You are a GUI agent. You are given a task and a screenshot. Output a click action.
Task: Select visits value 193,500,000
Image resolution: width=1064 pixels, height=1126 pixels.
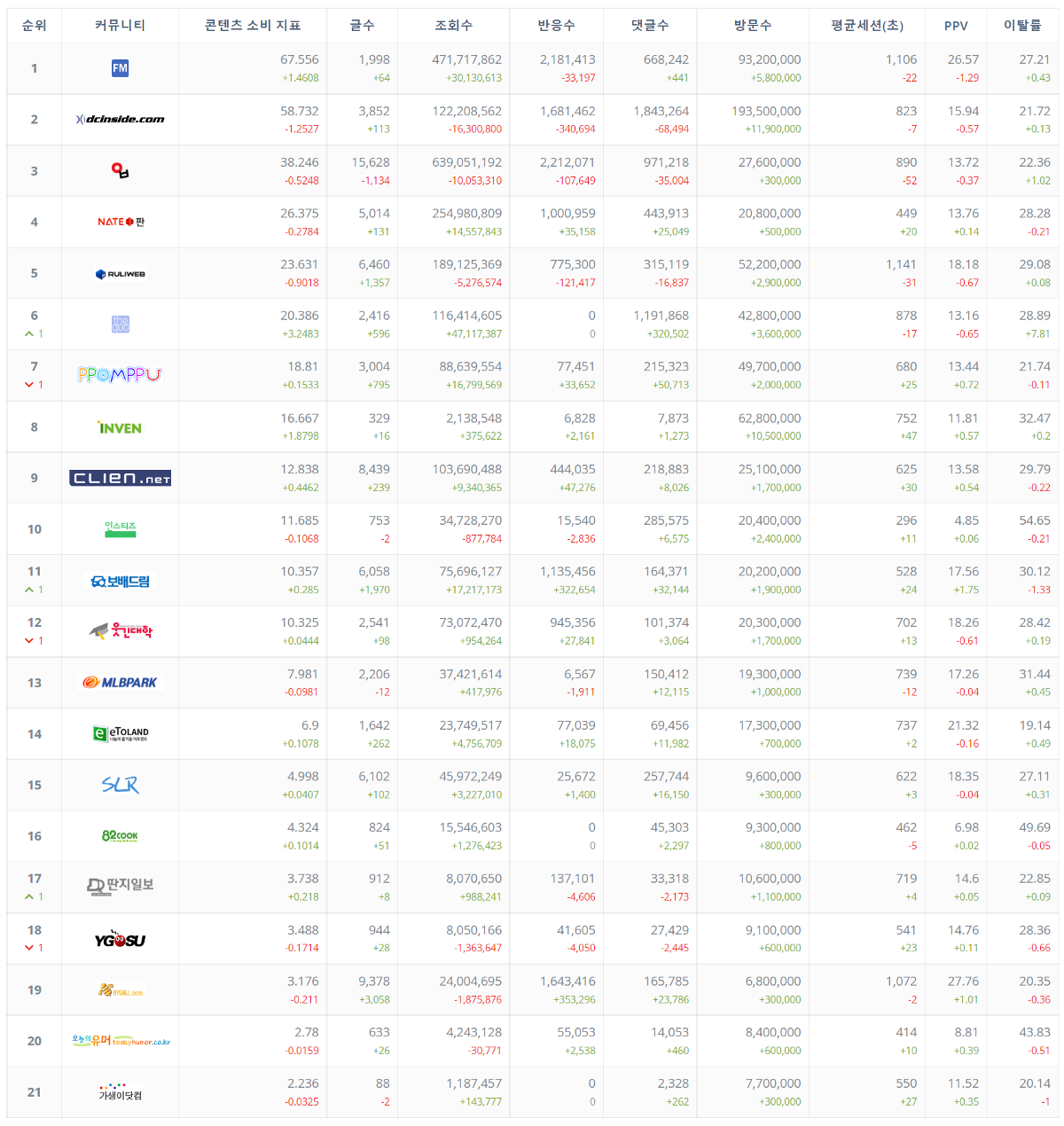[766, 111]
